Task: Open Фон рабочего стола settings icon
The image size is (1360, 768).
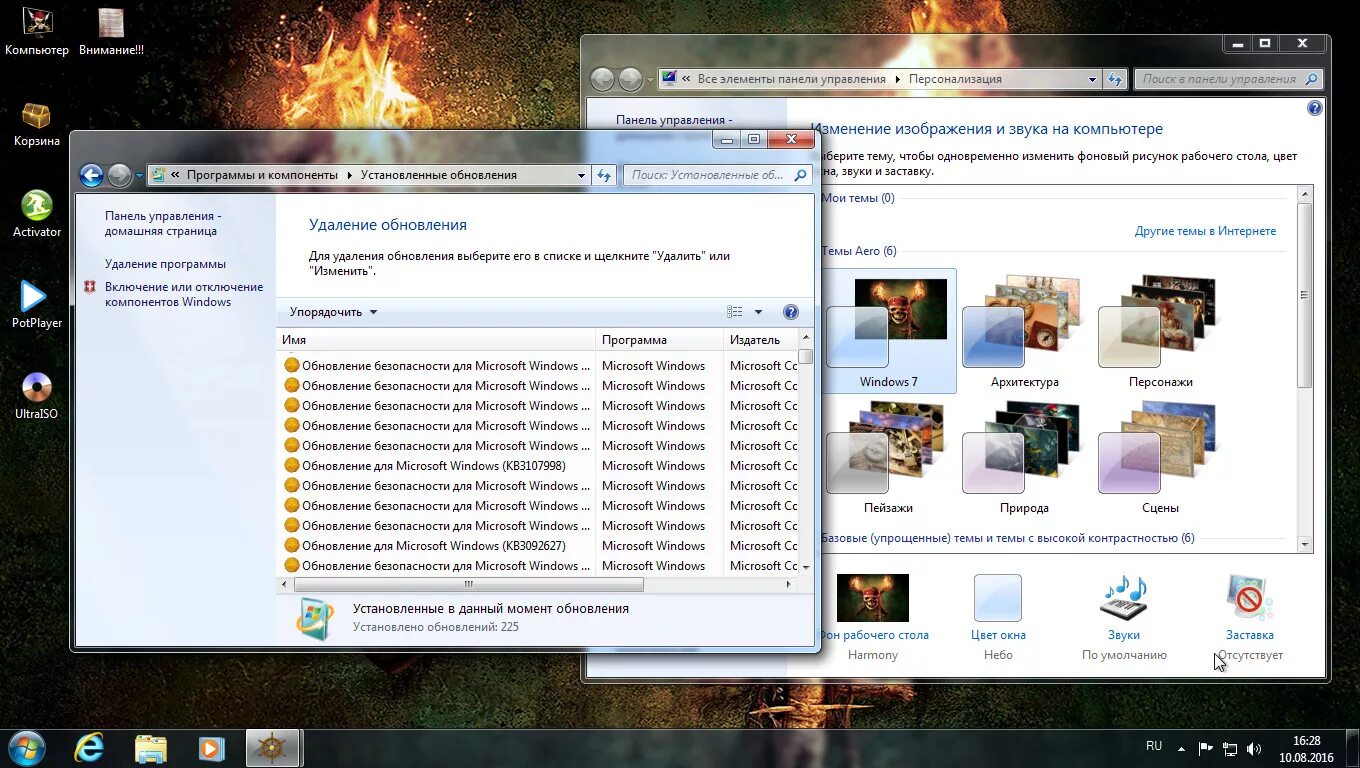Action: click(872, 597)
